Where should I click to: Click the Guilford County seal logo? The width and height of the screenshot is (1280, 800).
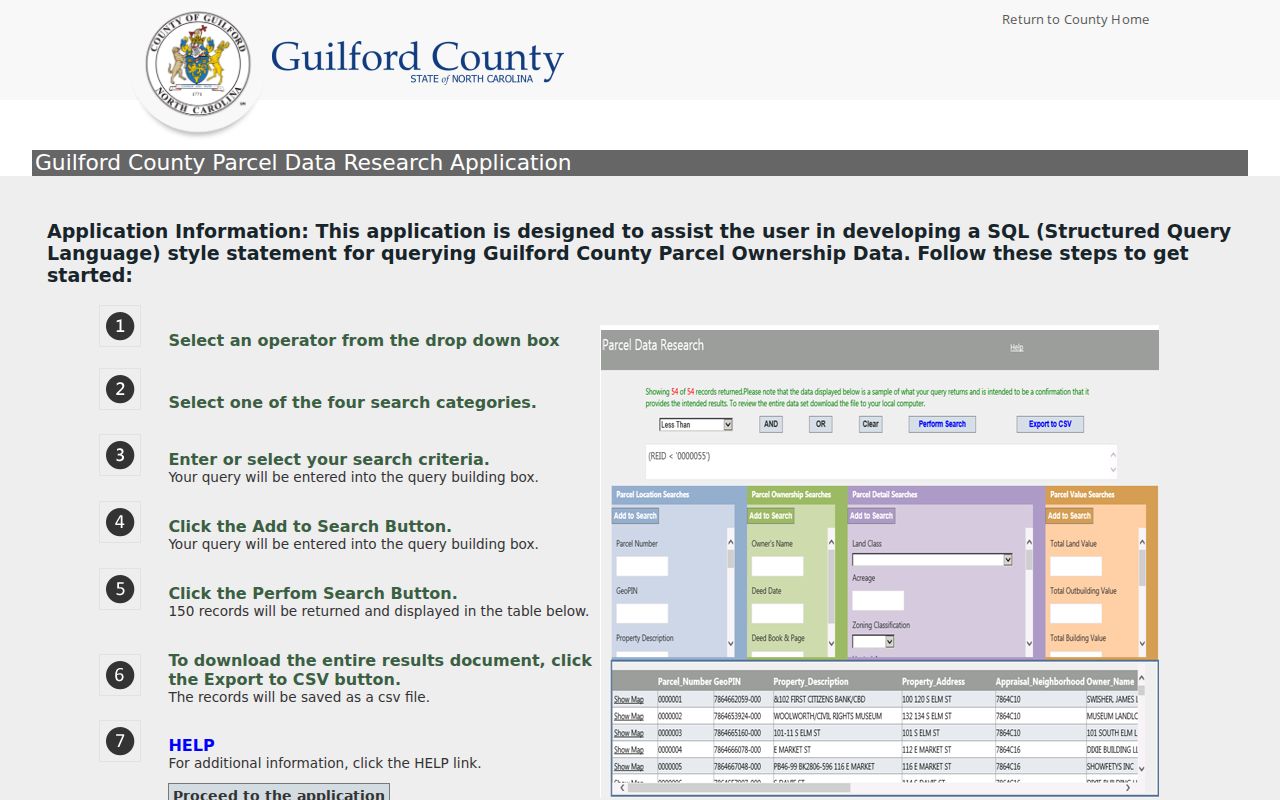(197, 63)
